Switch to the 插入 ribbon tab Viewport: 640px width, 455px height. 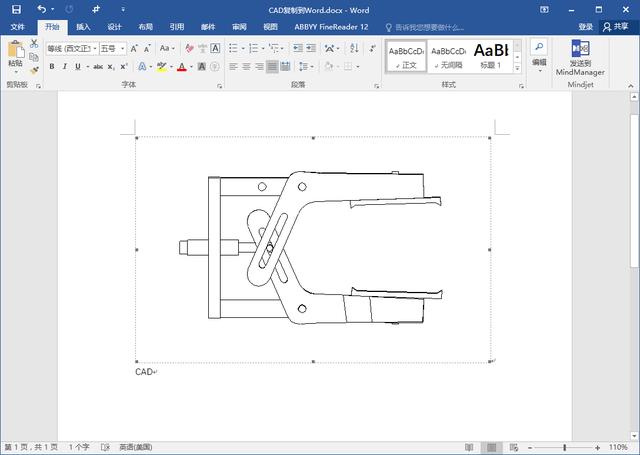(83, 27)
